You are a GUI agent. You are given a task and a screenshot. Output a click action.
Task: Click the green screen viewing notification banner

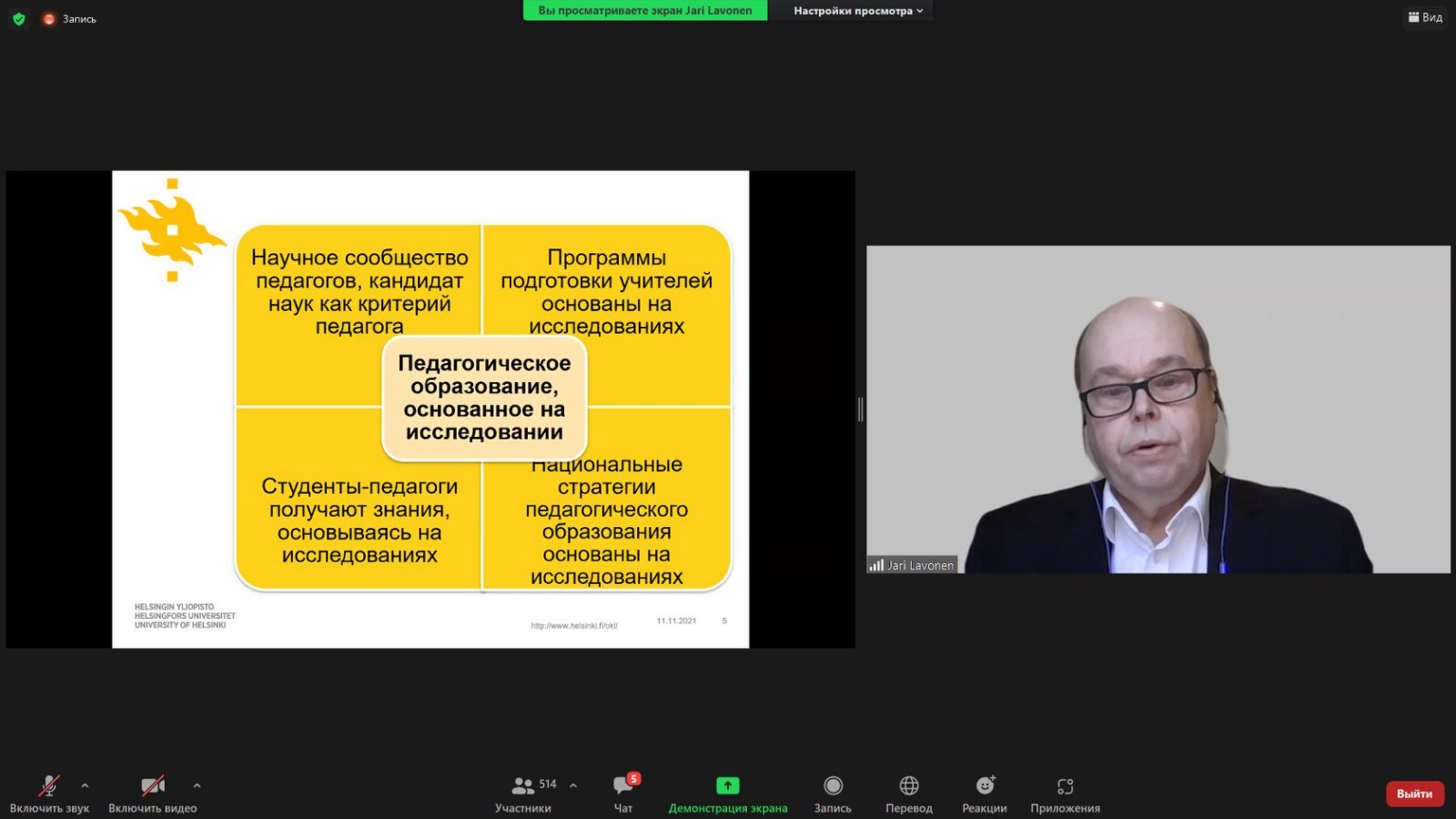point(644,11)
